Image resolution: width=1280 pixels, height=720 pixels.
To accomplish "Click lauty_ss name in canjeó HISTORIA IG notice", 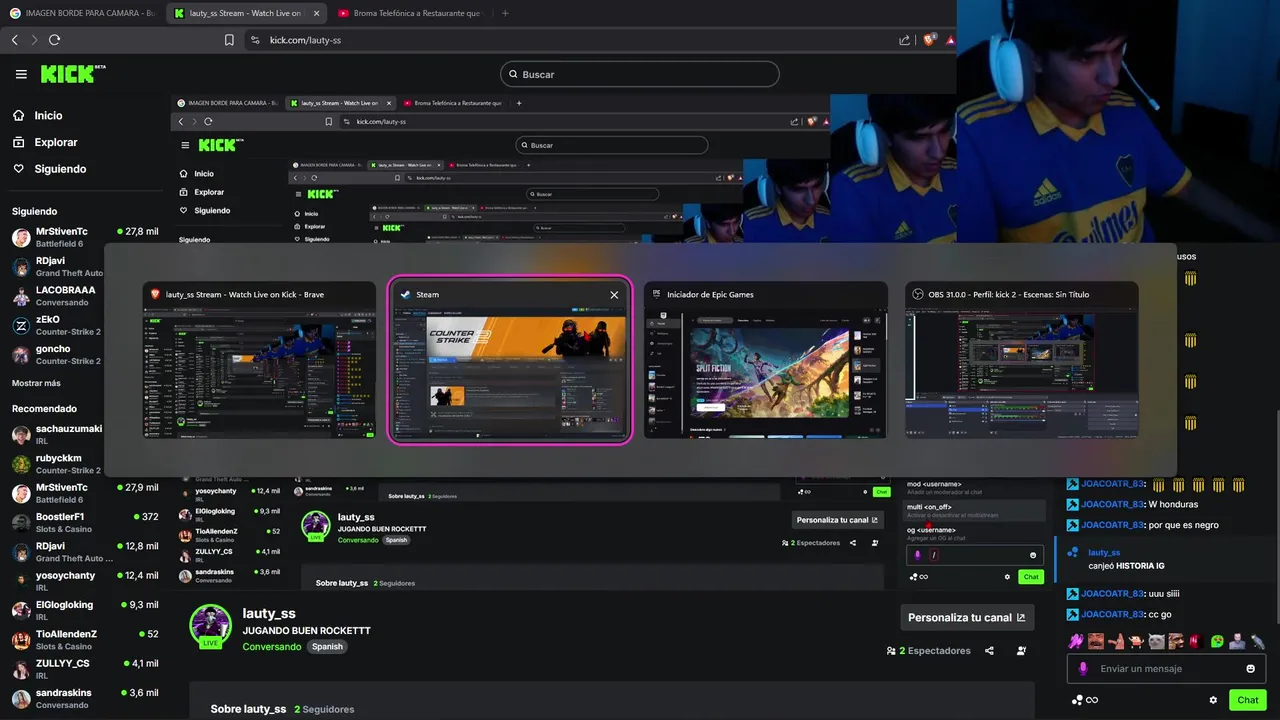I will (1104, 552).
